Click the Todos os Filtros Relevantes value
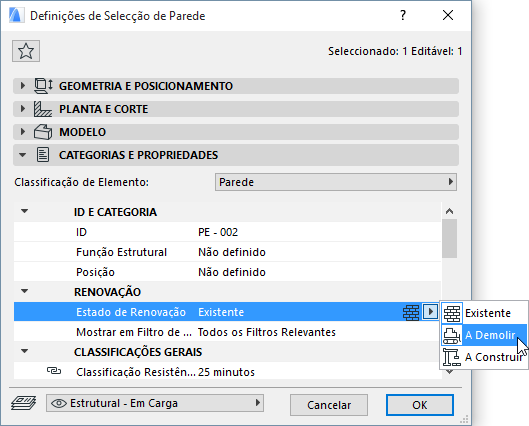The image size is (529, 426). click(x=267, y=332)
